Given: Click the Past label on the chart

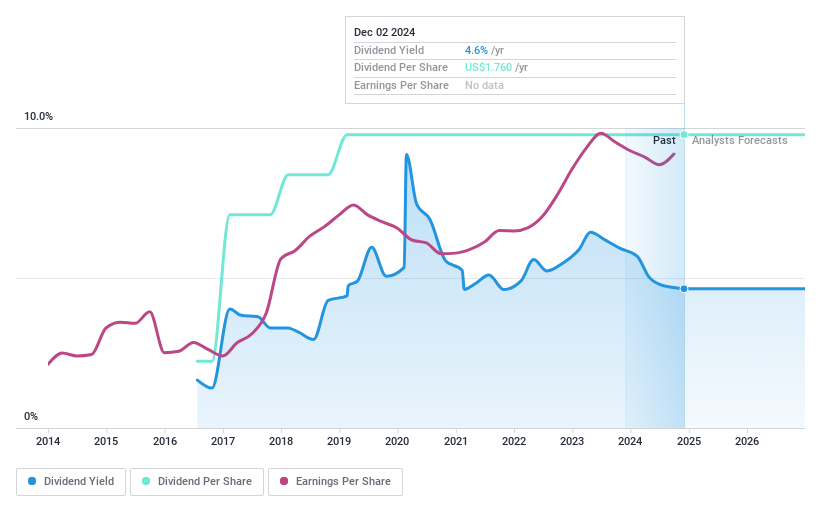Looking at the screenshot, I should point(664,141).
